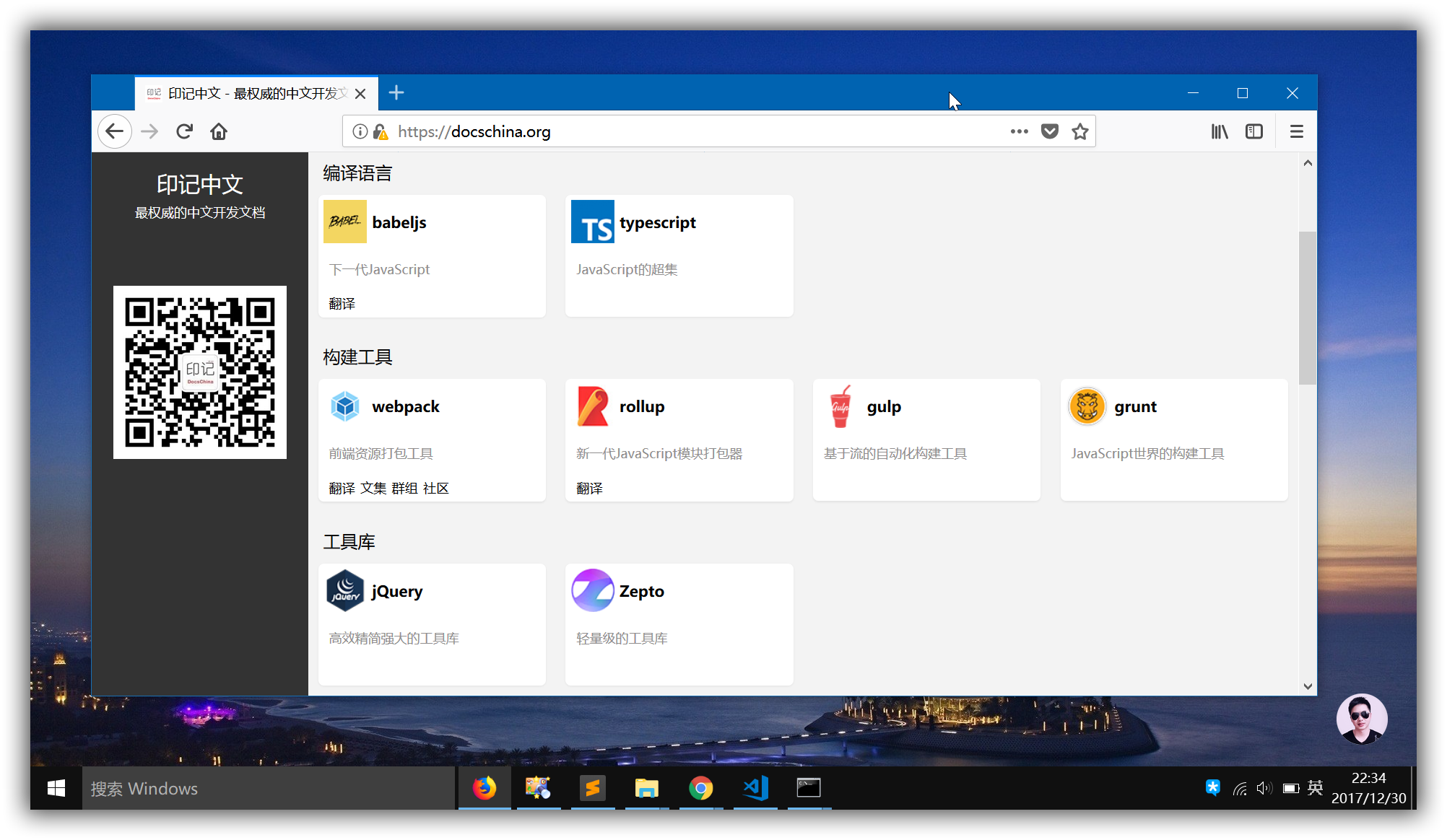Screen dimensions: 1447x840
Task: Click the 文集 link under webpack
Action: [x=373, y=489]
